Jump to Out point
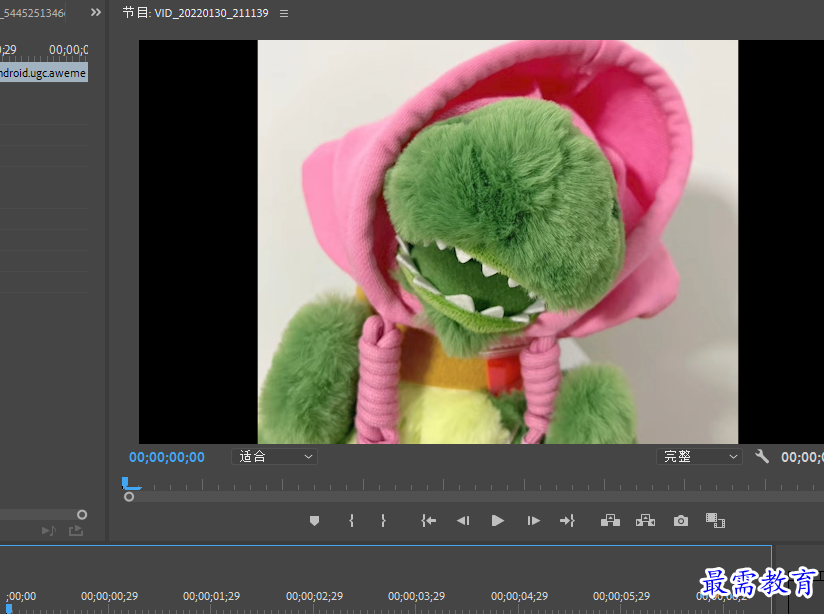This screenshot has height=614, width=824. point(568,521)
